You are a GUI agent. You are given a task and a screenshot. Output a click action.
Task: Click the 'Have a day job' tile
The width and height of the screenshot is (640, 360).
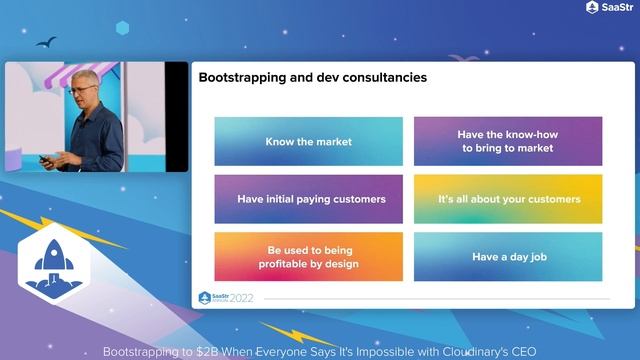pos(508,257)
